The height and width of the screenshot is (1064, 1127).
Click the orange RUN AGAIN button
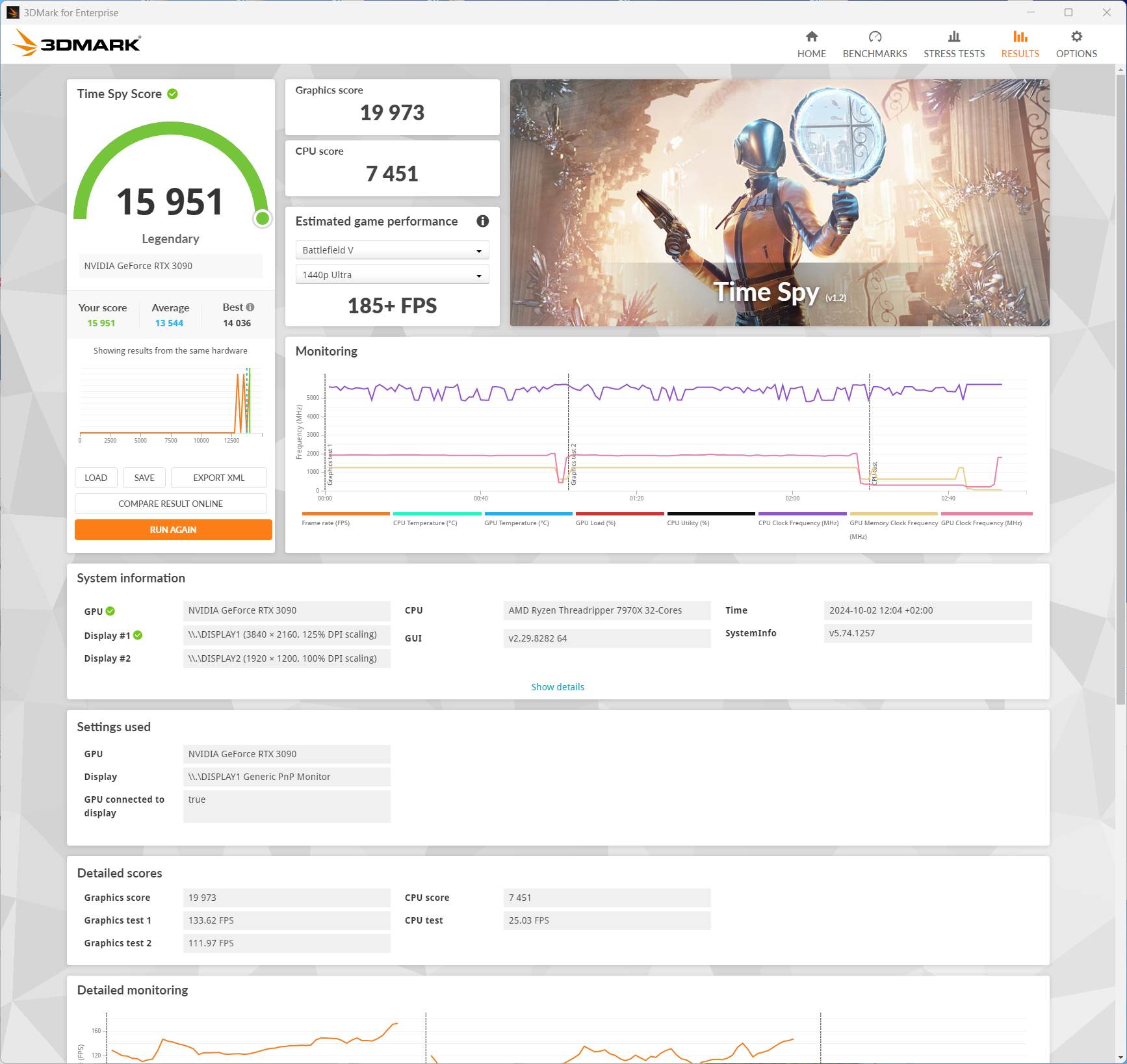174,530
